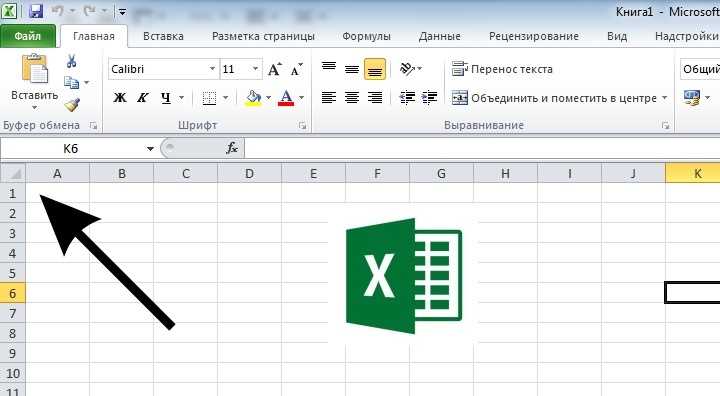Viewport: 720px width, 396px height.
Task: Open Выравнивание group dialog launcher
Action: (665, 125)
